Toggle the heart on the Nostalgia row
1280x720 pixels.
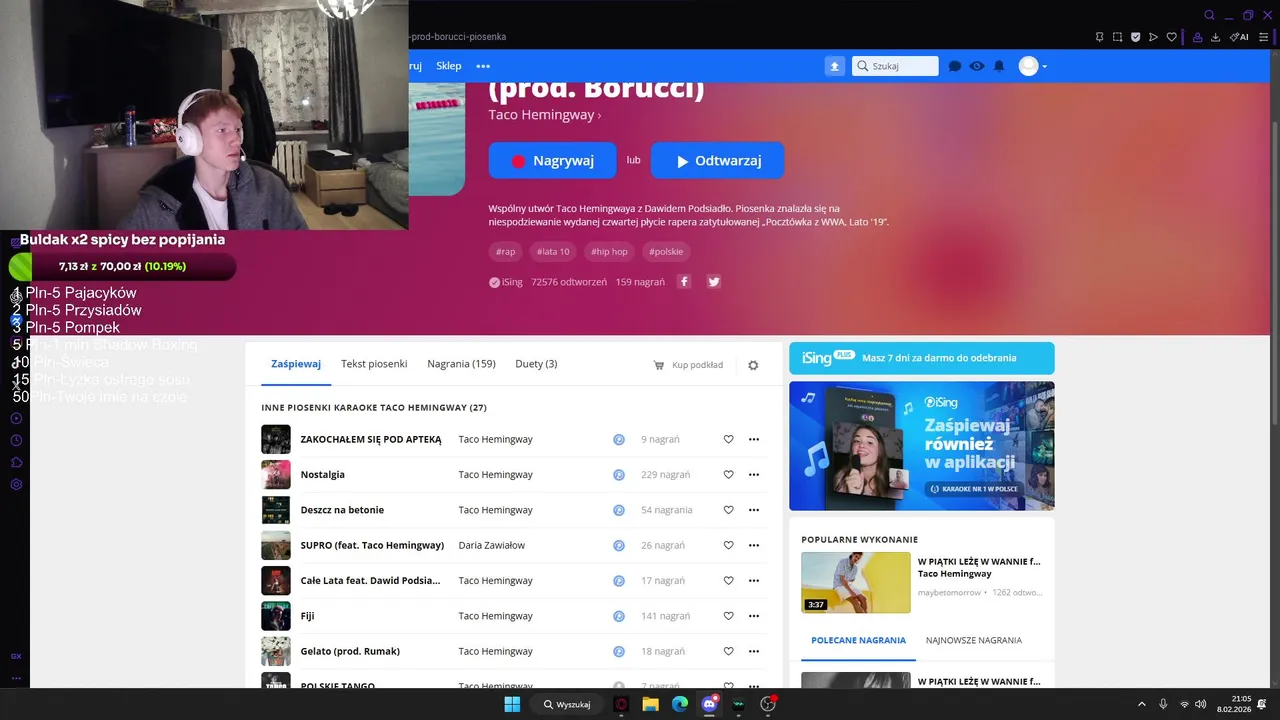click(x=728, y=475)
